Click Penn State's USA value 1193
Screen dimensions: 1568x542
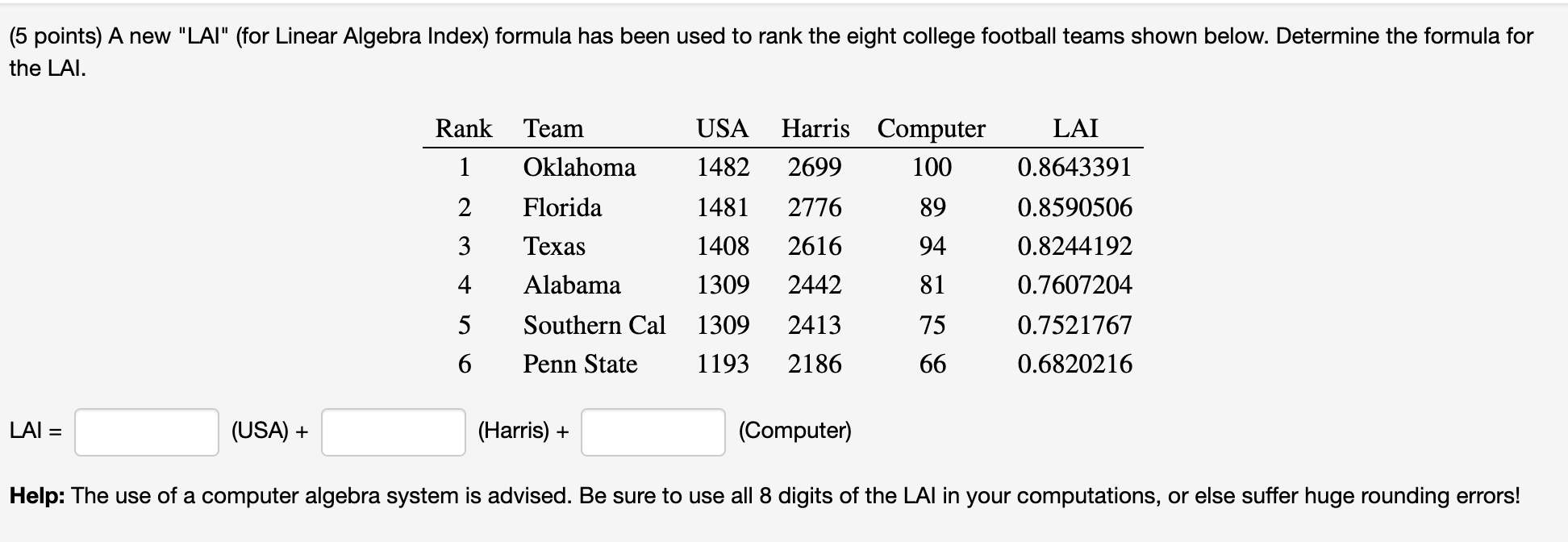point(723,364)
